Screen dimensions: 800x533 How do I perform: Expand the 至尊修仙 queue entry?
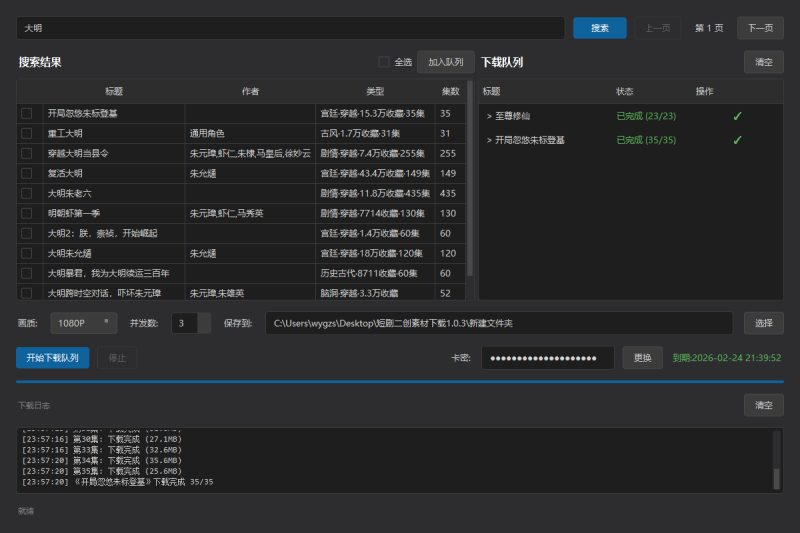[x=489, y=116]
